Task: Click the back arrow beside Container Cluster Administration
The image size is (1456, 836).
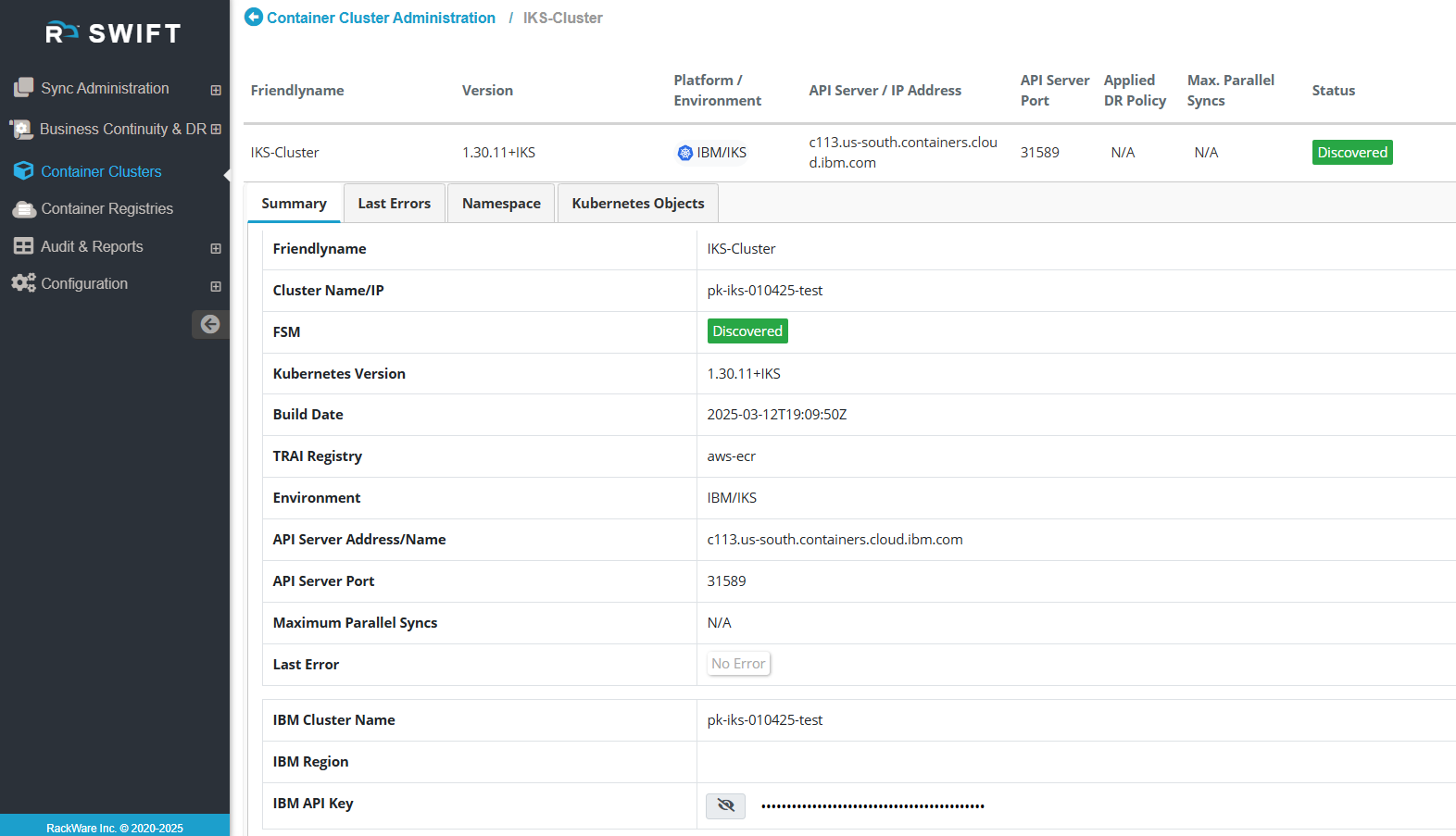Action: click(254, 18)
